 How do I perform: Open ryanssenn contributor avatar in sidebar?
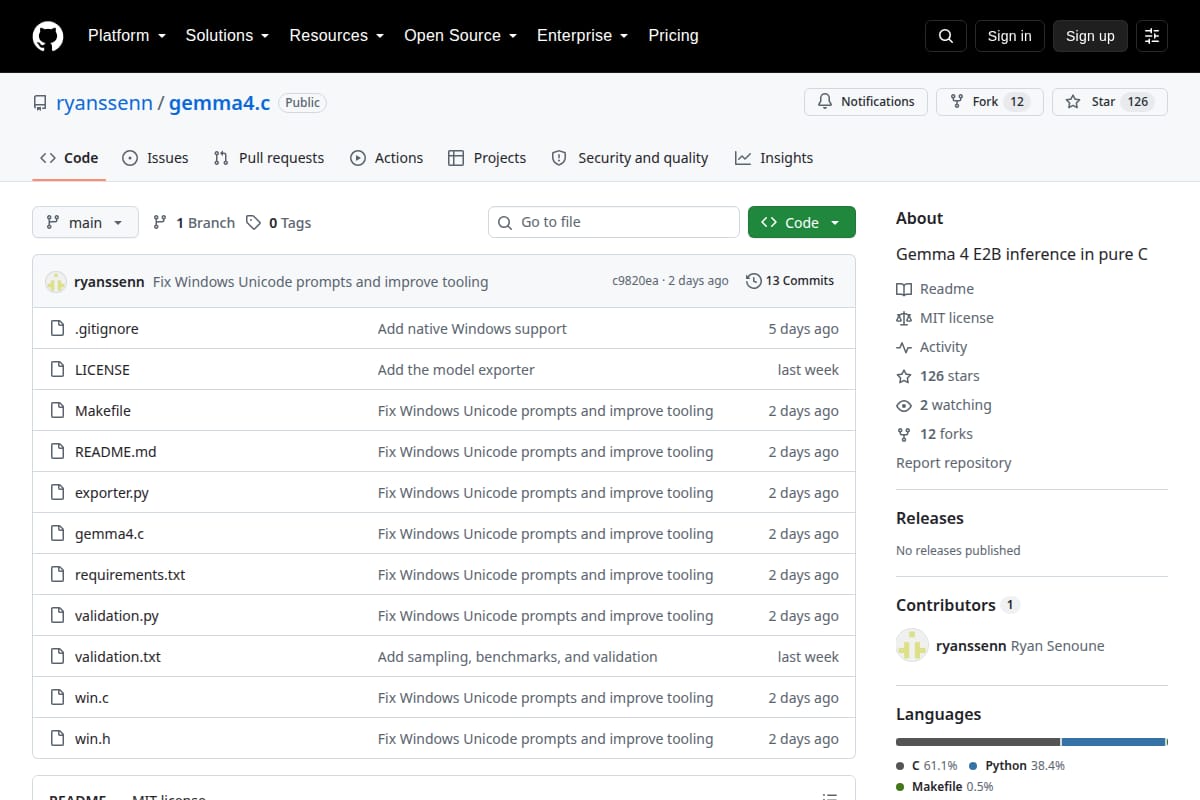(x=912, y=645)
